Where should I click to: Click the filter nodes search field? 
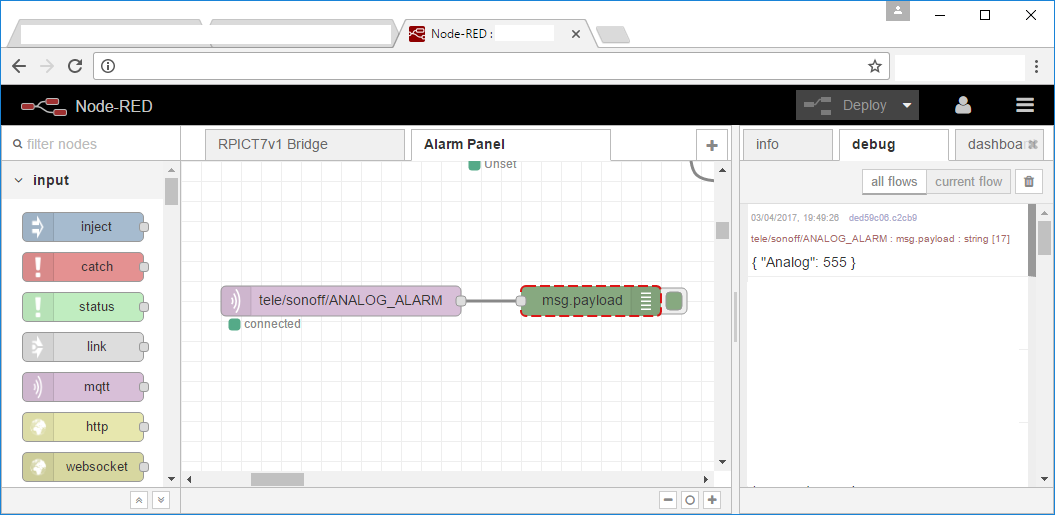[x=91, y=144]
